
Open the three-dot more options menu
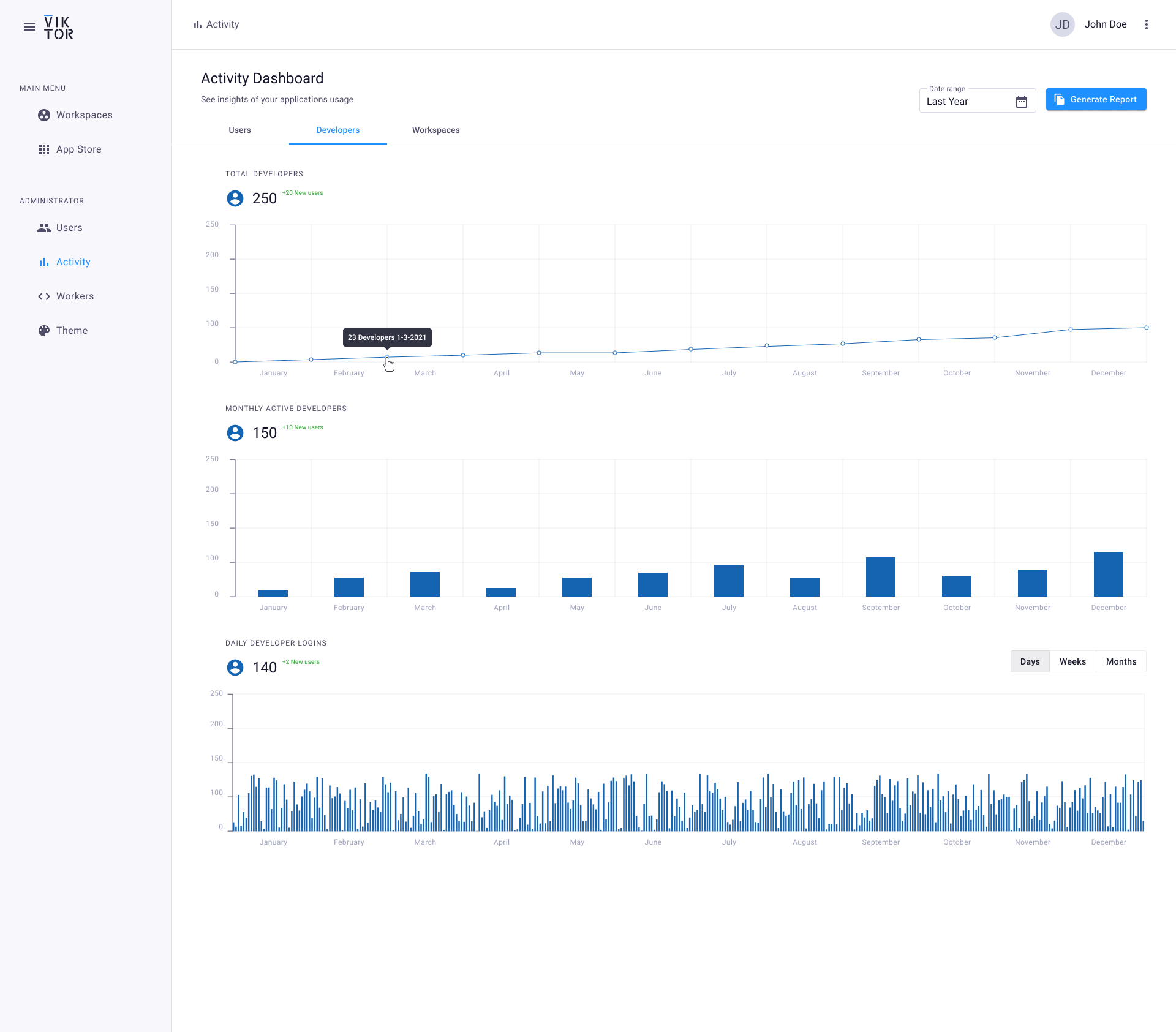click(1147, 24)
